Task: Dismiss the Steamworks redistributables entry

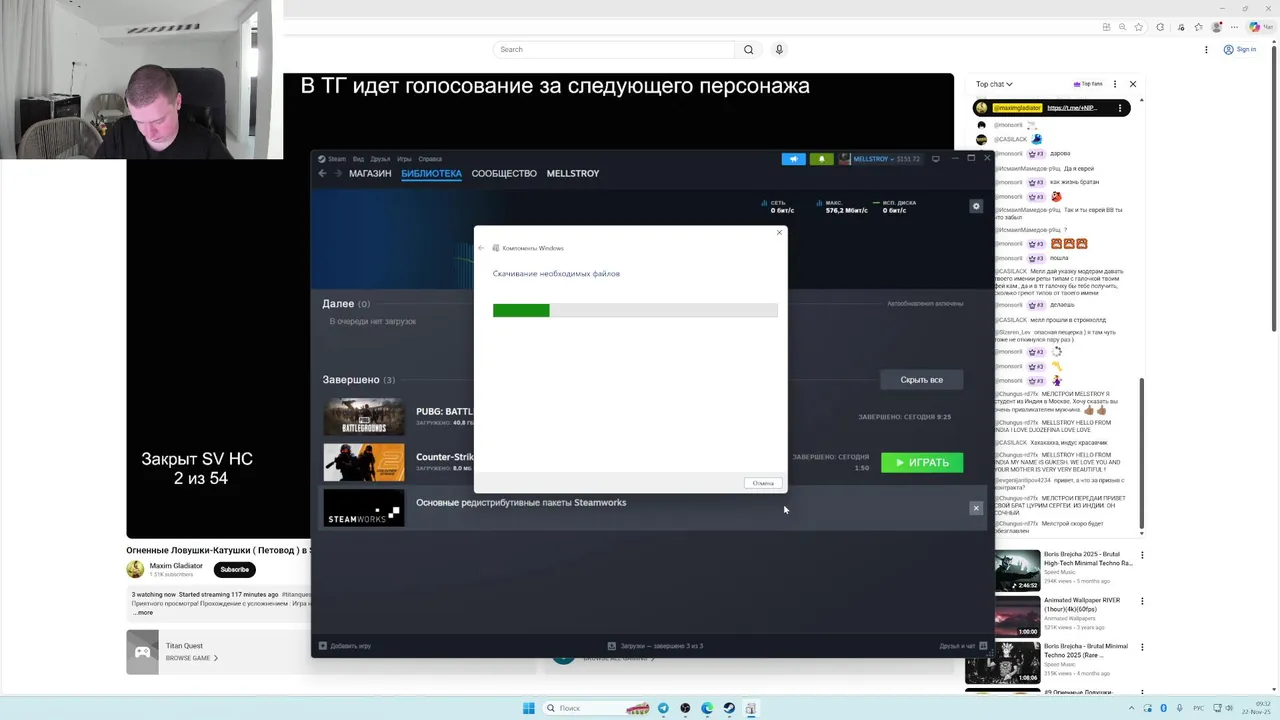Action: [976, 508]
